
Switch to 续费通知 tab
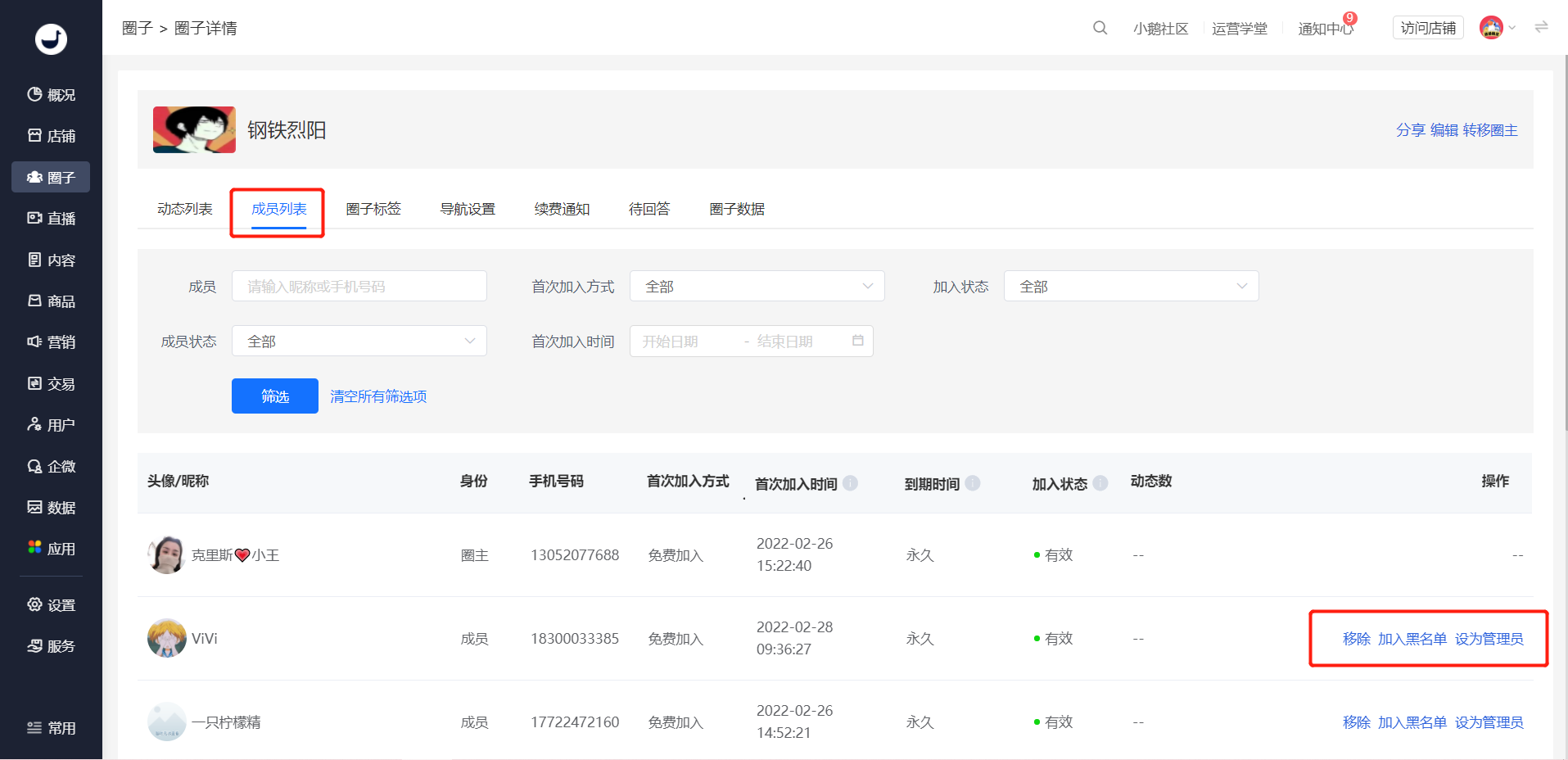[x=562, y=209]
